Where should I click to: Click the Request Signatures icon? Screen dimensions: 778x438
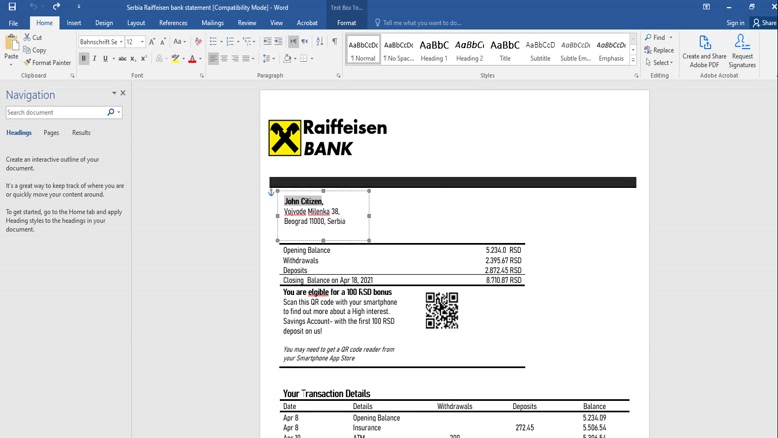click(742, 51)
